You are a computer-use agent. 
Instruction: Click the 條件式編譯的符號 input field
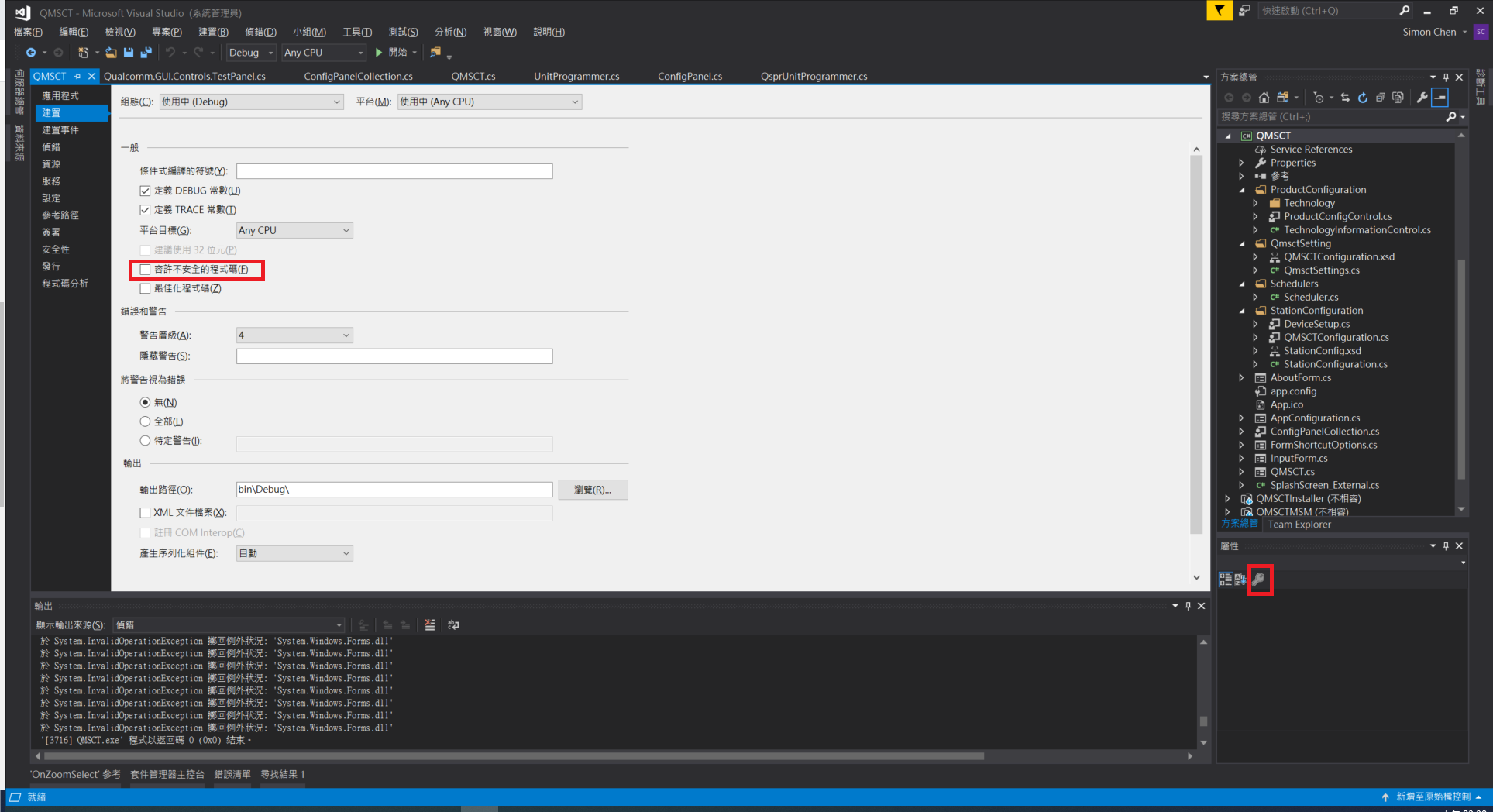click(x=394, y=171)
